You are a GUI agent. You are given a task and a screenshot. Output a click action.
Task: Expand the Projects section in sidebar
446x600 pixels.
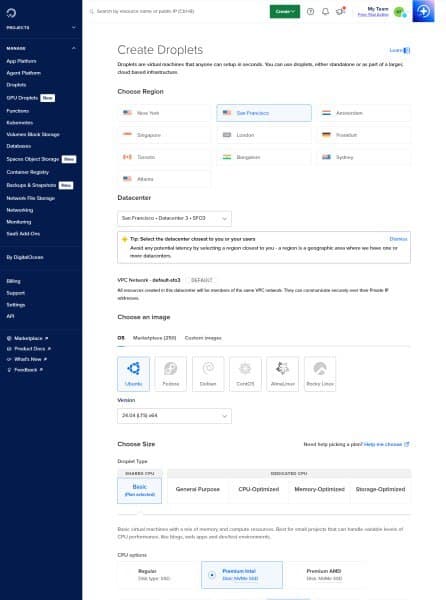pos(41,28)
